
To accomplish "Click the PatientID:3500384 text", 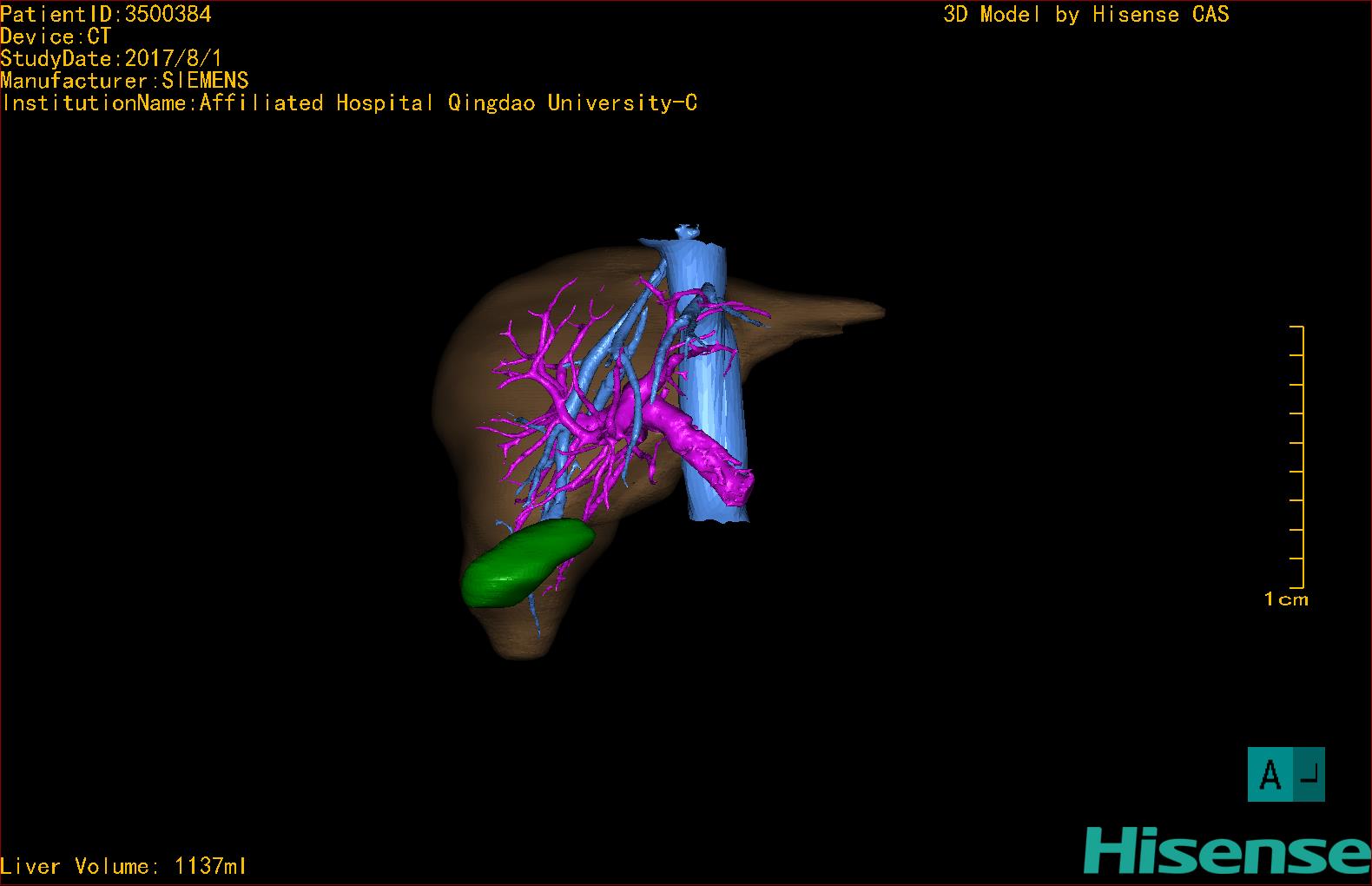I will point(106,14).
